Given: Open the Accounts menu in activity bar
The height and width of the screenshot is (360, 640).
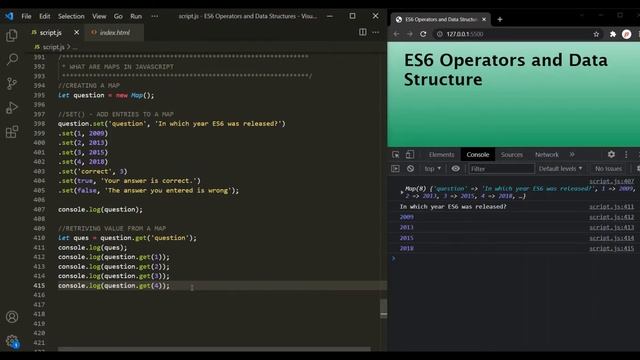Looking at the screenshot, I should pyautogui.click(x=12, y=317).
